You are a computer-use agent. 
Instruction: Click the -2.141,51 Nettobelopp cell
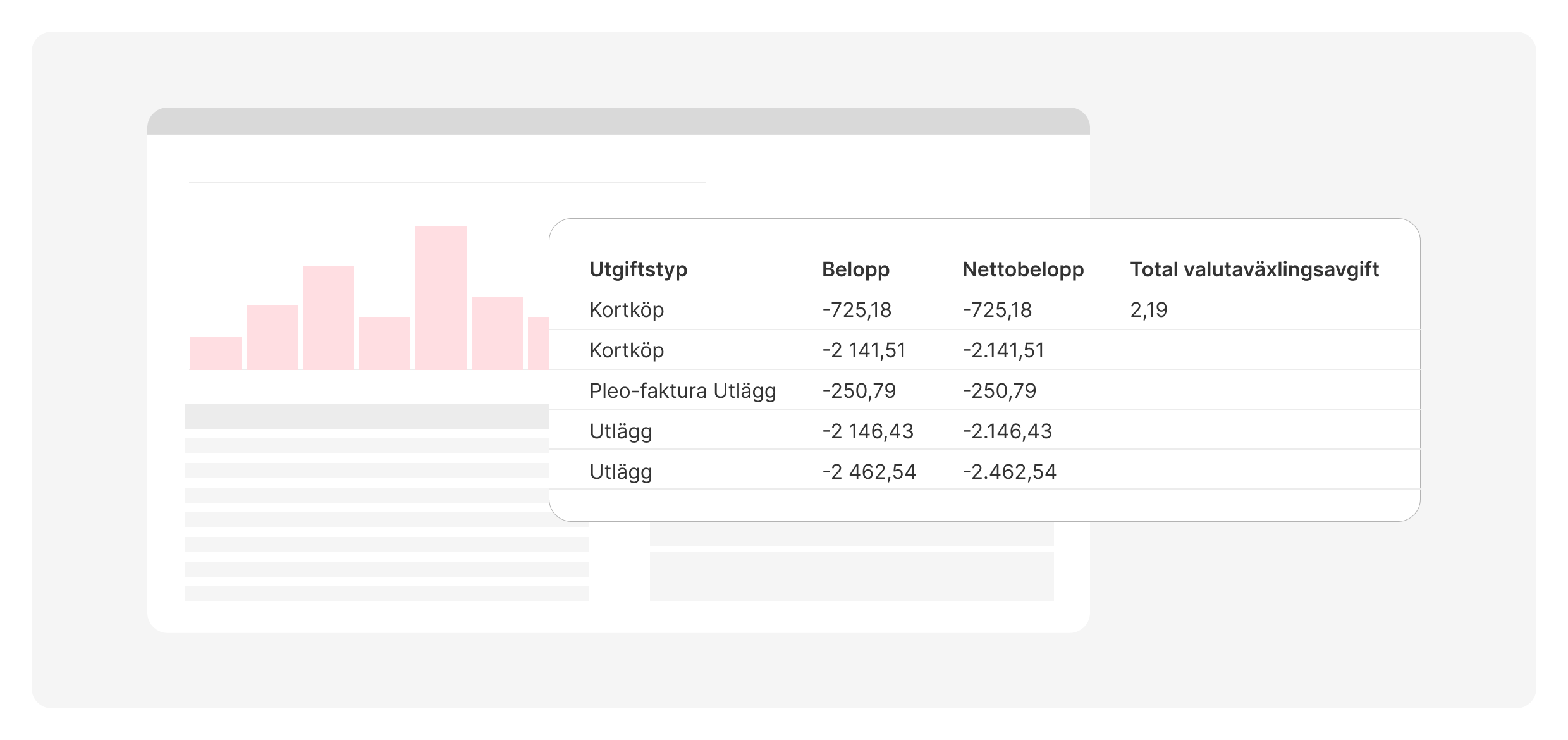[x=1003, y=350]
